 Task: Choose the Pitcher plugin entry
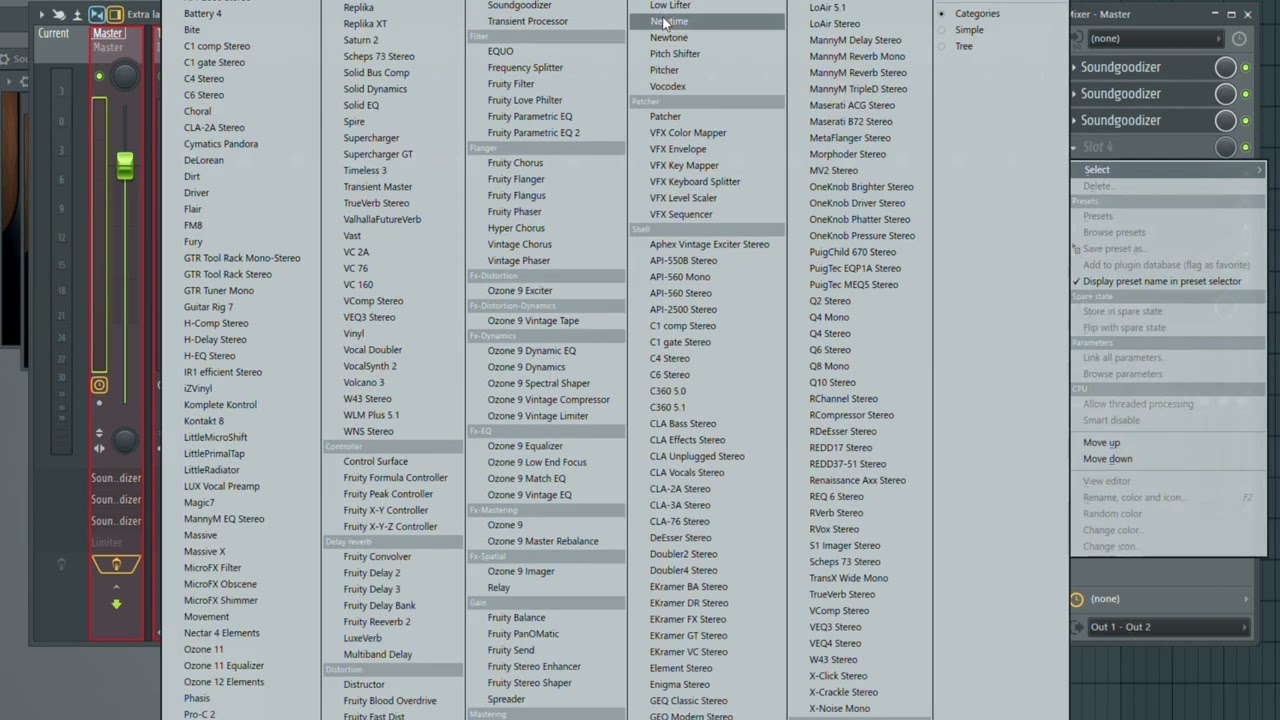[664, 70]
